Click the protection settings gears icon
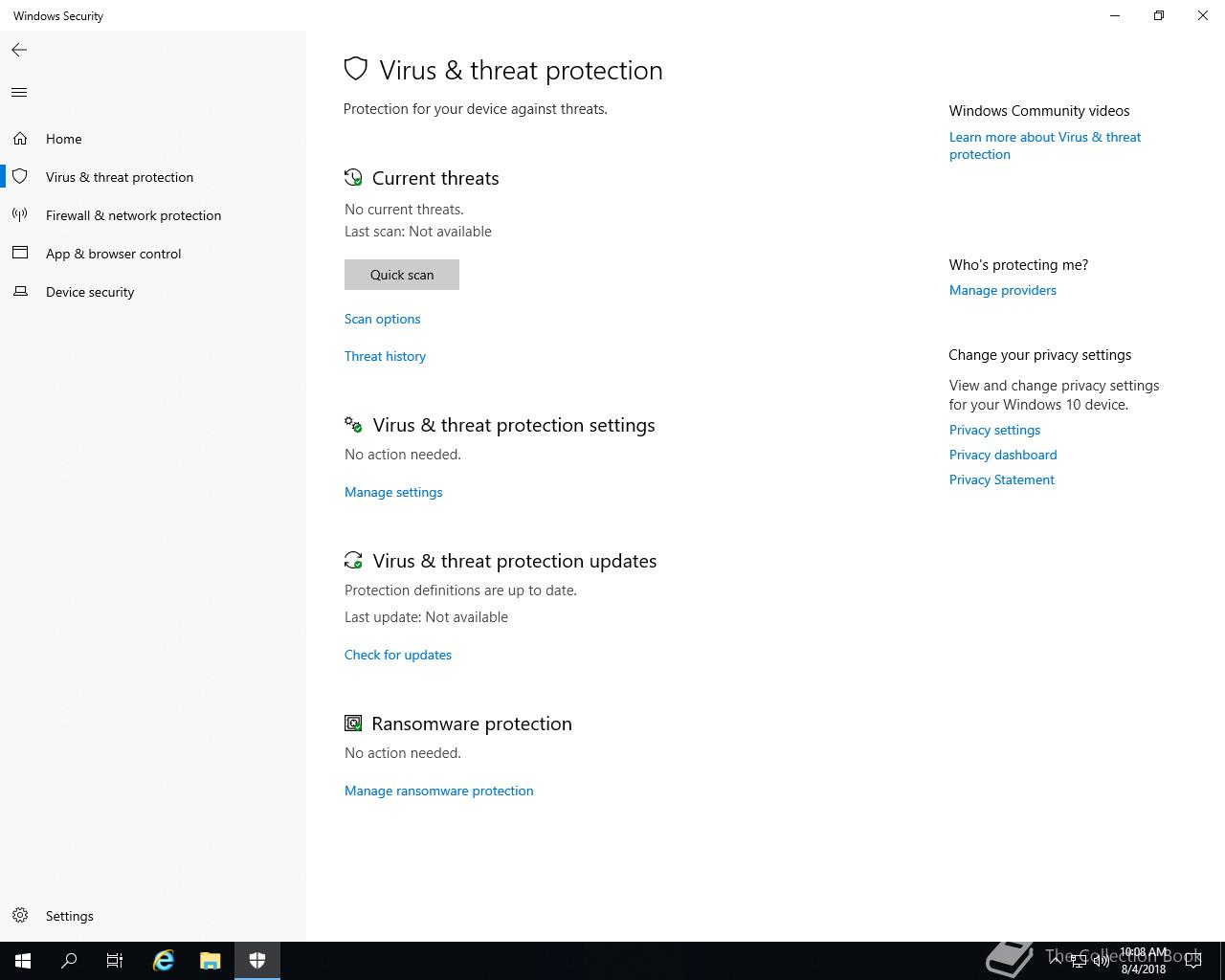This screenshot has width=1225, height=980. click(x=353, y=424)
